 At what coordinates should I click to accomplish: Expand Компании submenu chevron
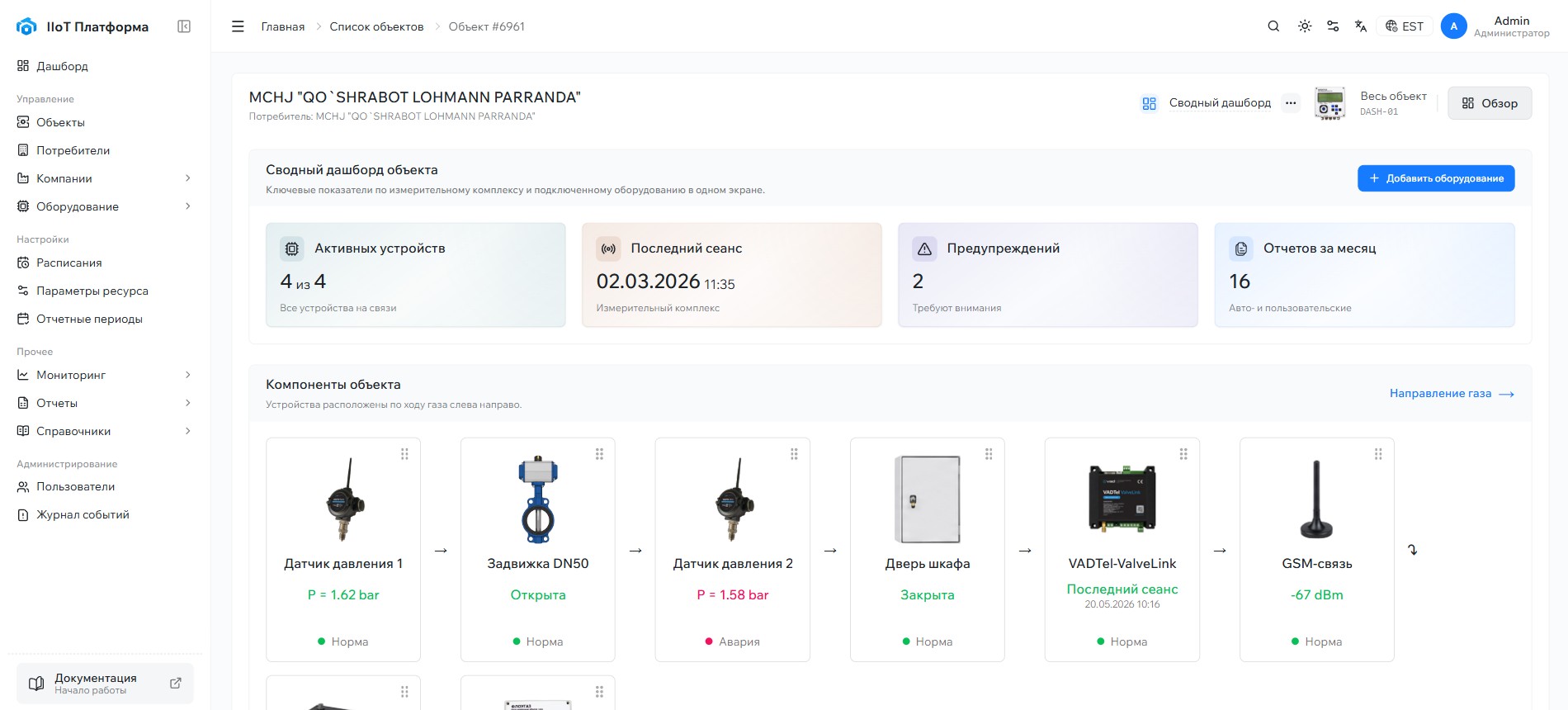point(188,178)
